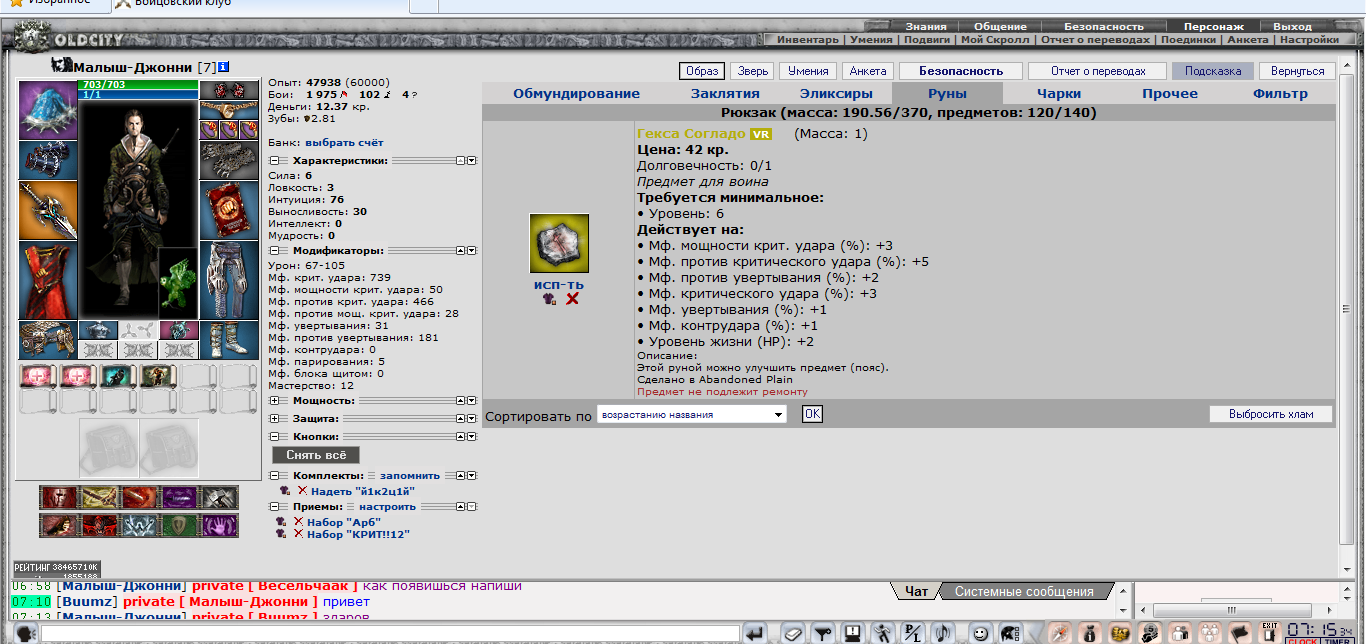Confirm sorting with the OK button
Viewport: 1366px width, 644px height.
(x=812, y=414)
